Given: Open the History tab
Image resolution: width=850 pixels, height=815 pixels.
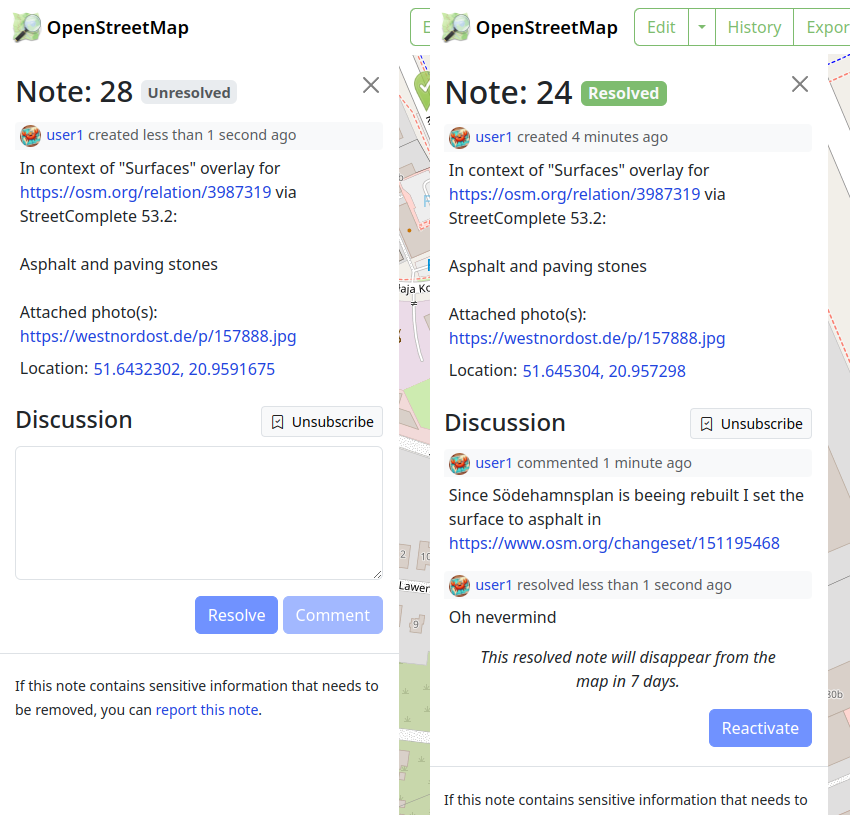Looking at the screenshot, I should [x=754, y=27].
